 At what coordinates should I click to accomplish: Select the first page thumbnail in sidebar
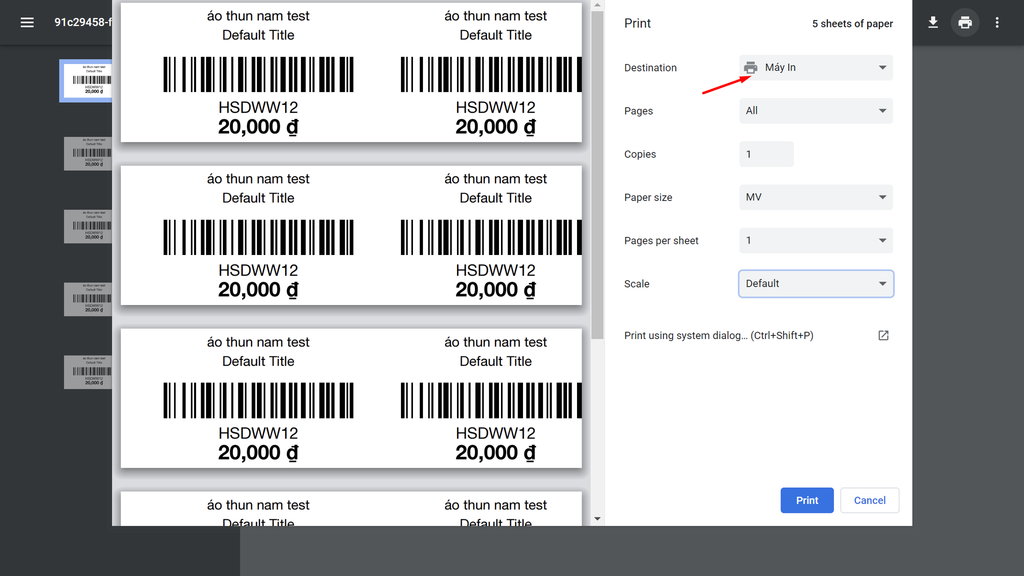point(88,80)
